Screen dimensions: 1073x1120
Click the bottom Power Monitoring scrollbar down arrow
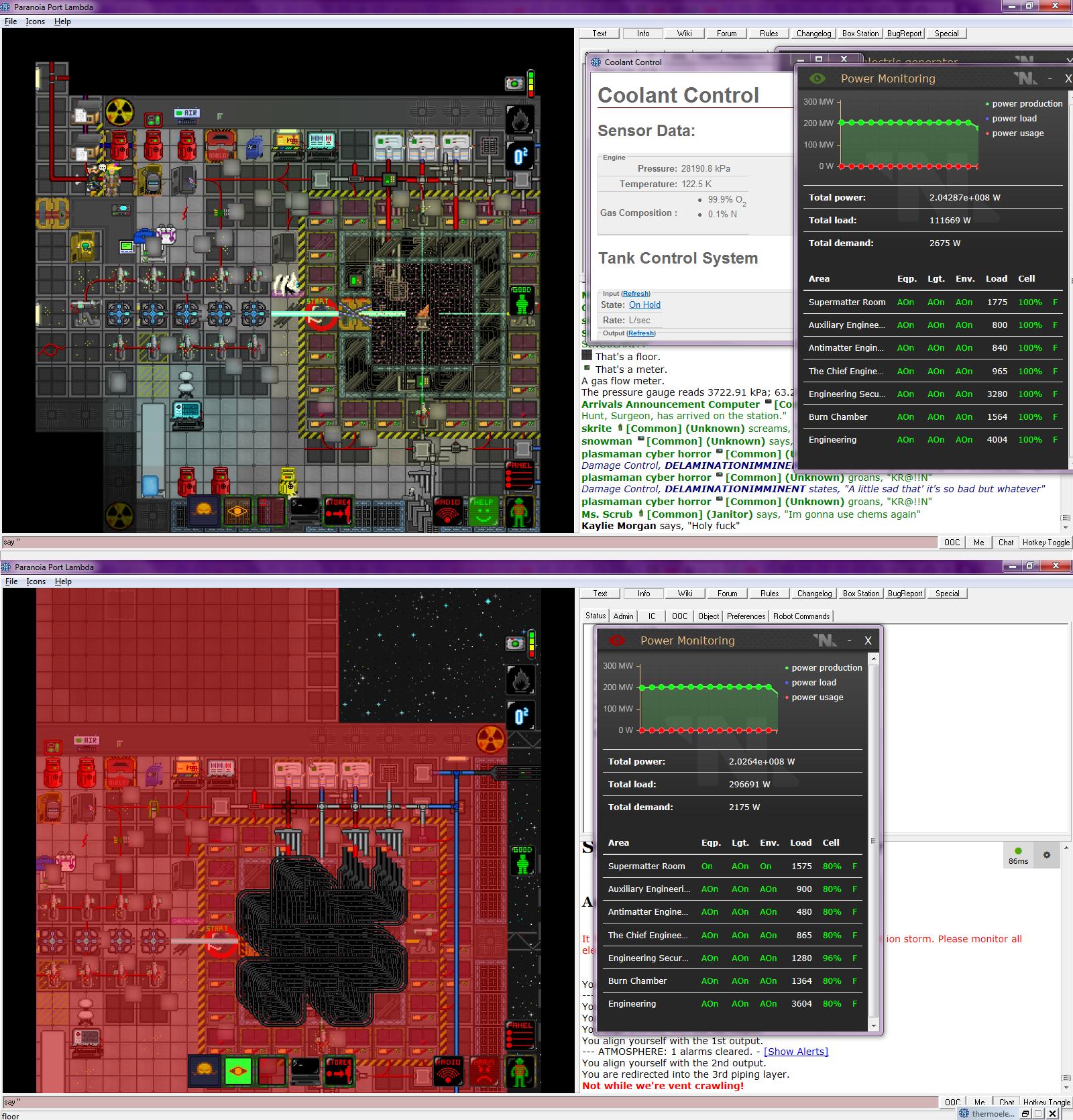873,1026
